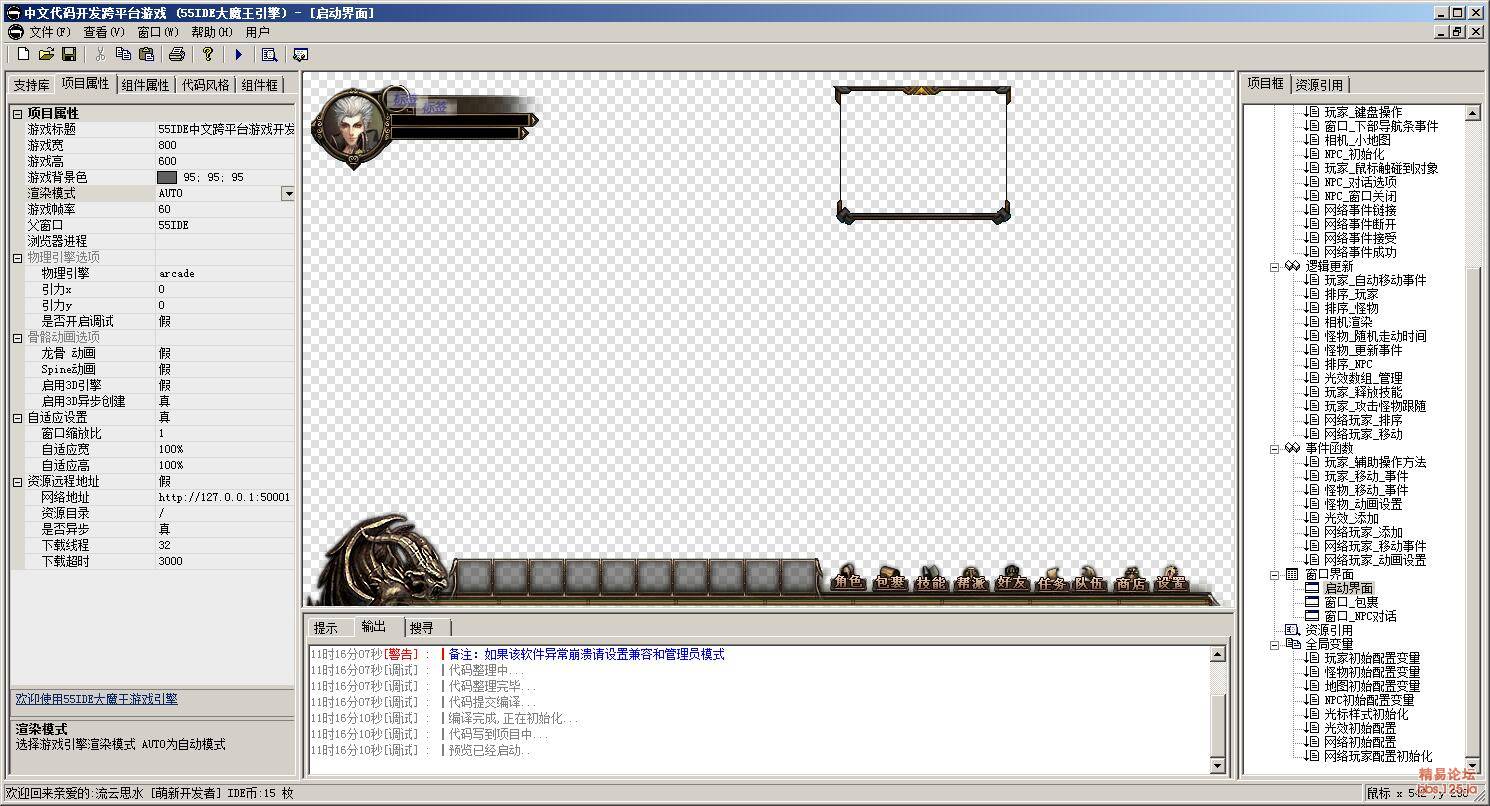Click the scissors cut icon

[100, 54]
